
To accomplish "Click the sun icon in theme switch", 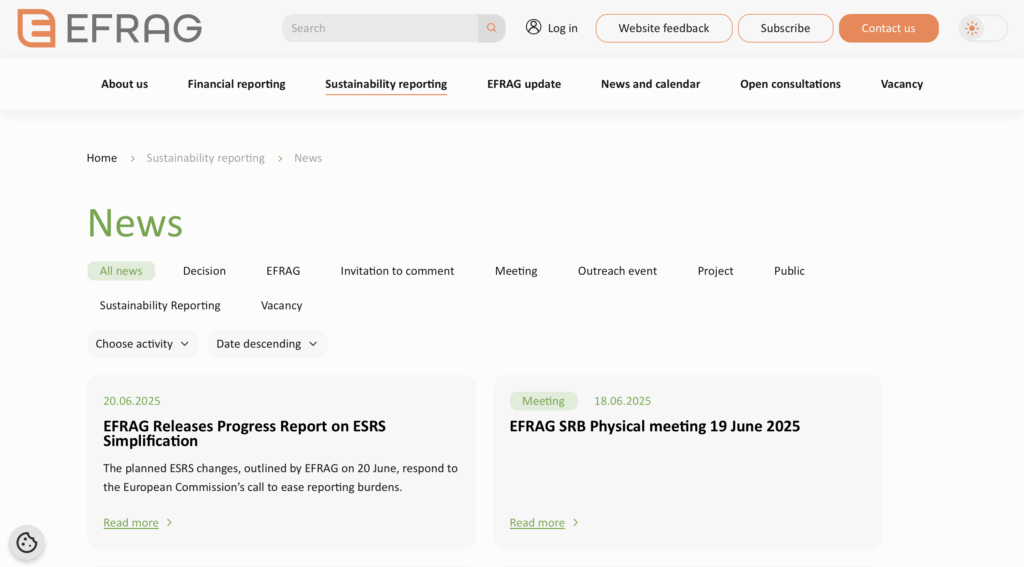I will coord(972,28).
